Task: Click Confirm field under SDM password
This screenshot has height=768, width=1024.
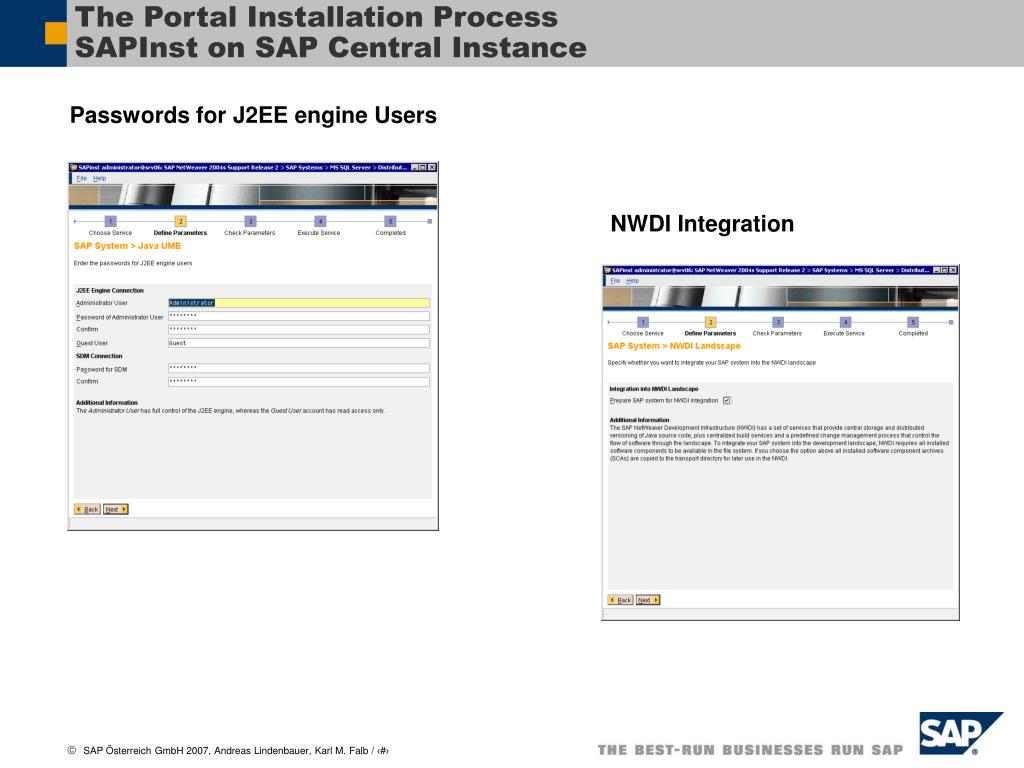Action: pyautogui.click(x=299, y=381)
